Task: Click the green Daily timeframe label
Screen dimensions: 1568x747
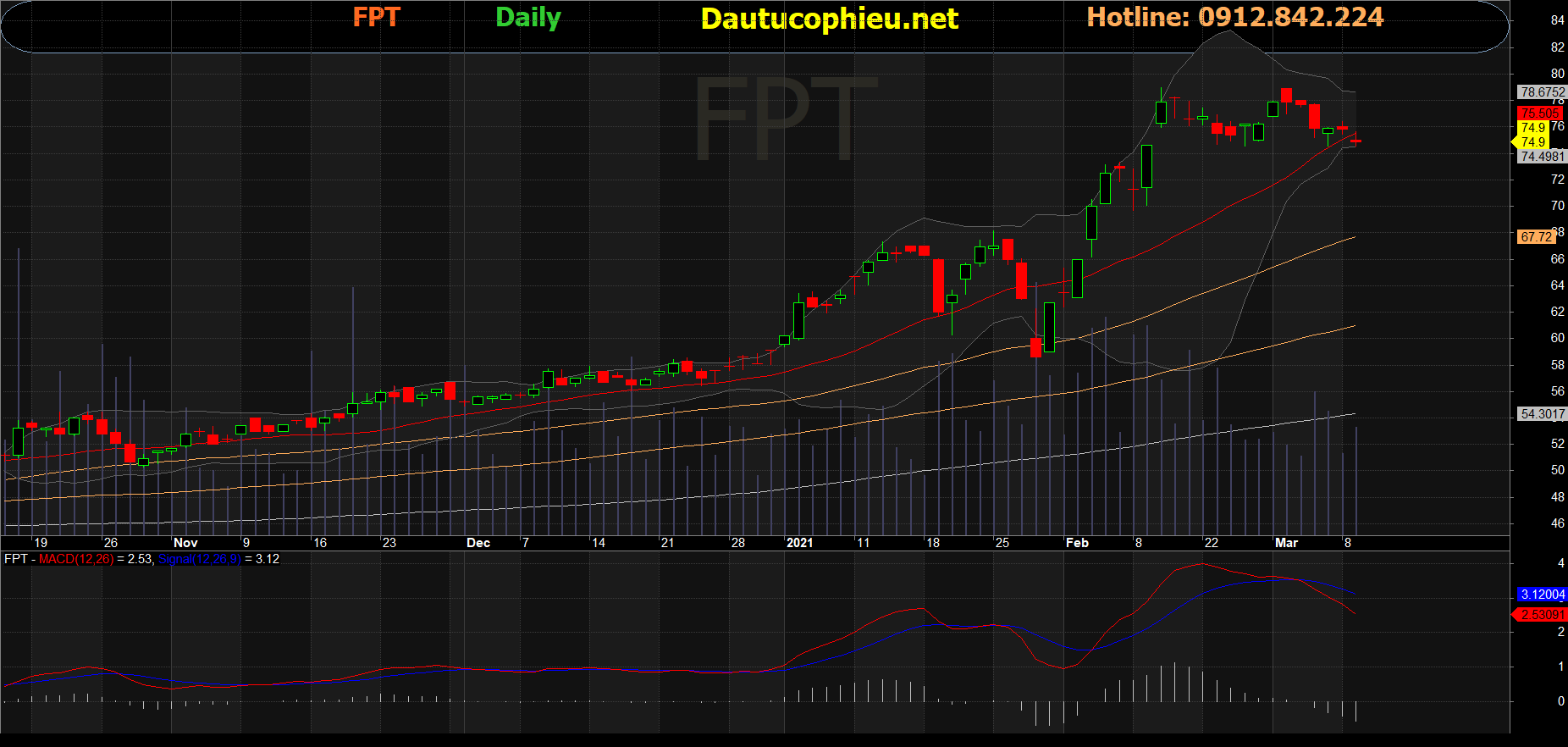Action: click(x=528, y=18)
